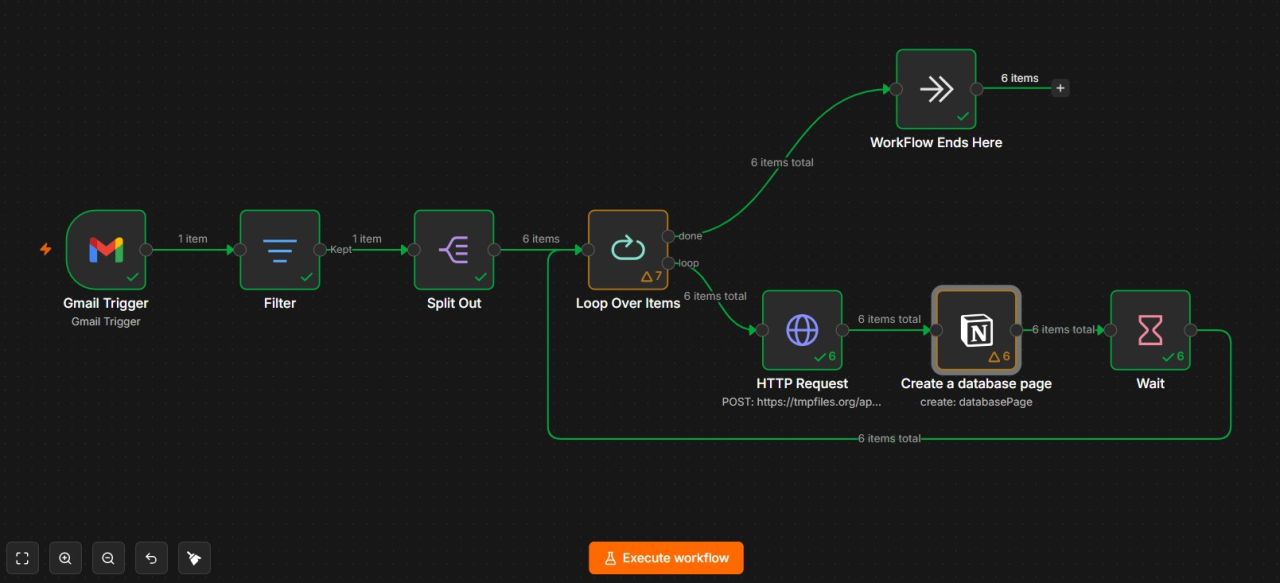Select the Notion Create a database page node
The height and width of the screenshot is (583, 1280).
976,330
